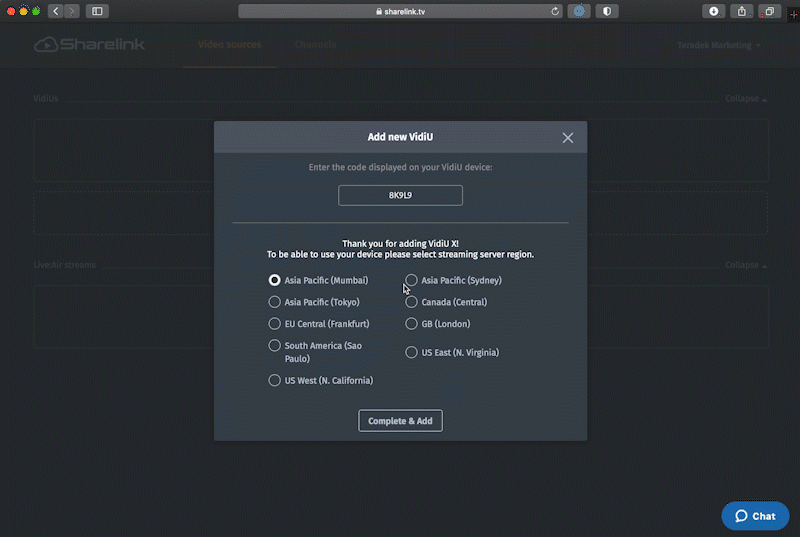Choose the EU Central (Frankfurt) radio option
This screenshot has height=537, width=800.
click(275, 324)
